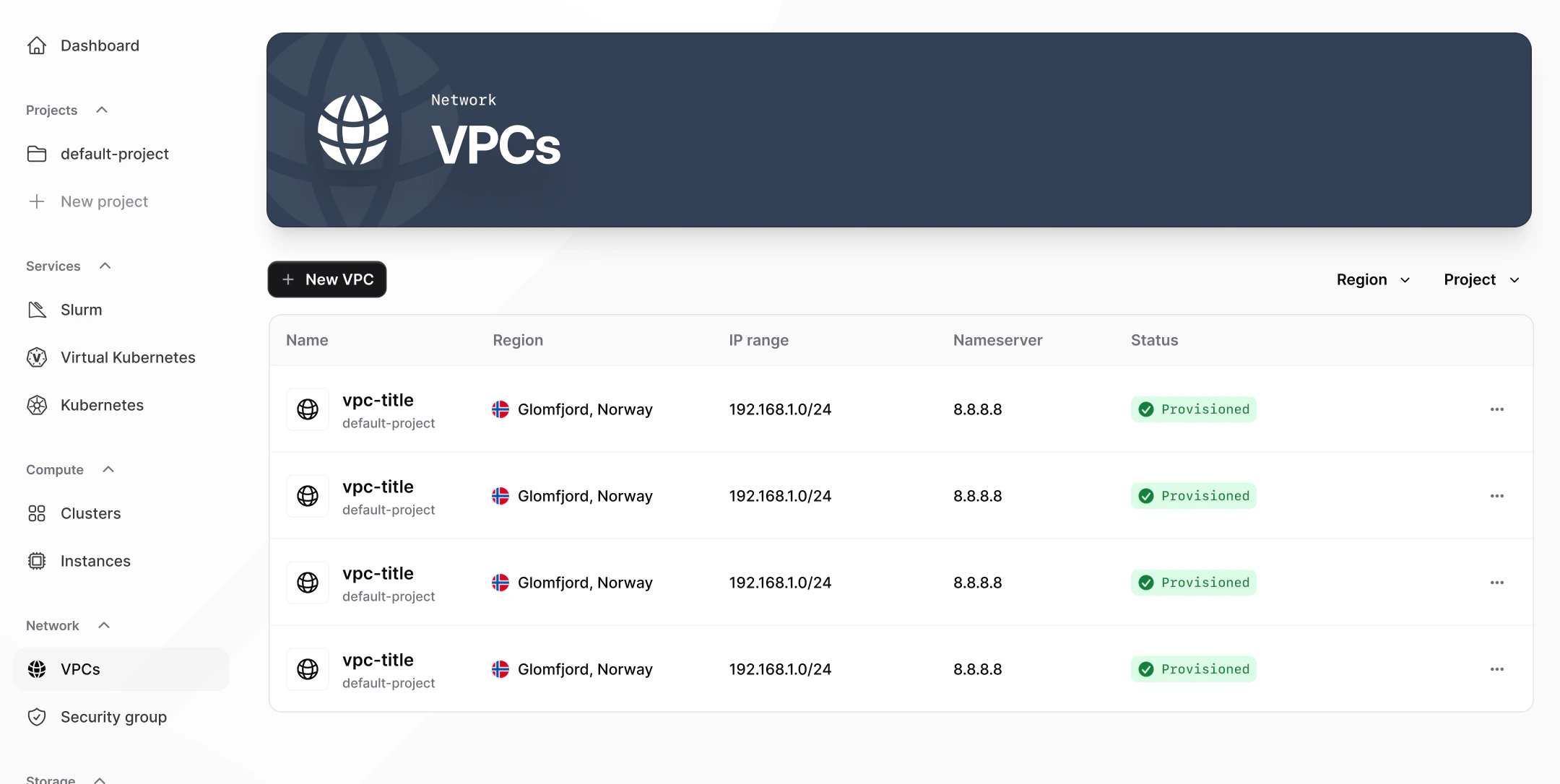This screenshot has width=1560, height=784.
Task: Select the Instances chip icon
Action: pos(37,561)
